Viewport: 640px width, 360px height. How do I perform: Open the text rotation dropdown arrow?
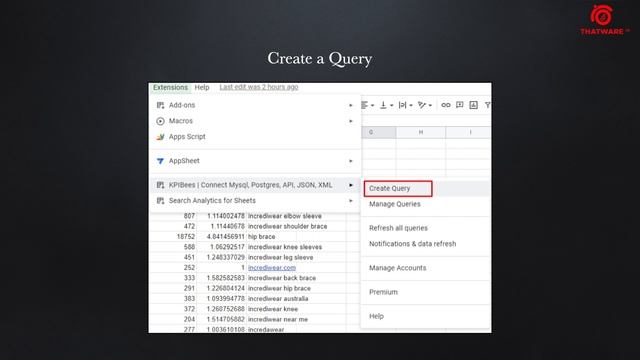pyautogui.click(x=430, y=106)
